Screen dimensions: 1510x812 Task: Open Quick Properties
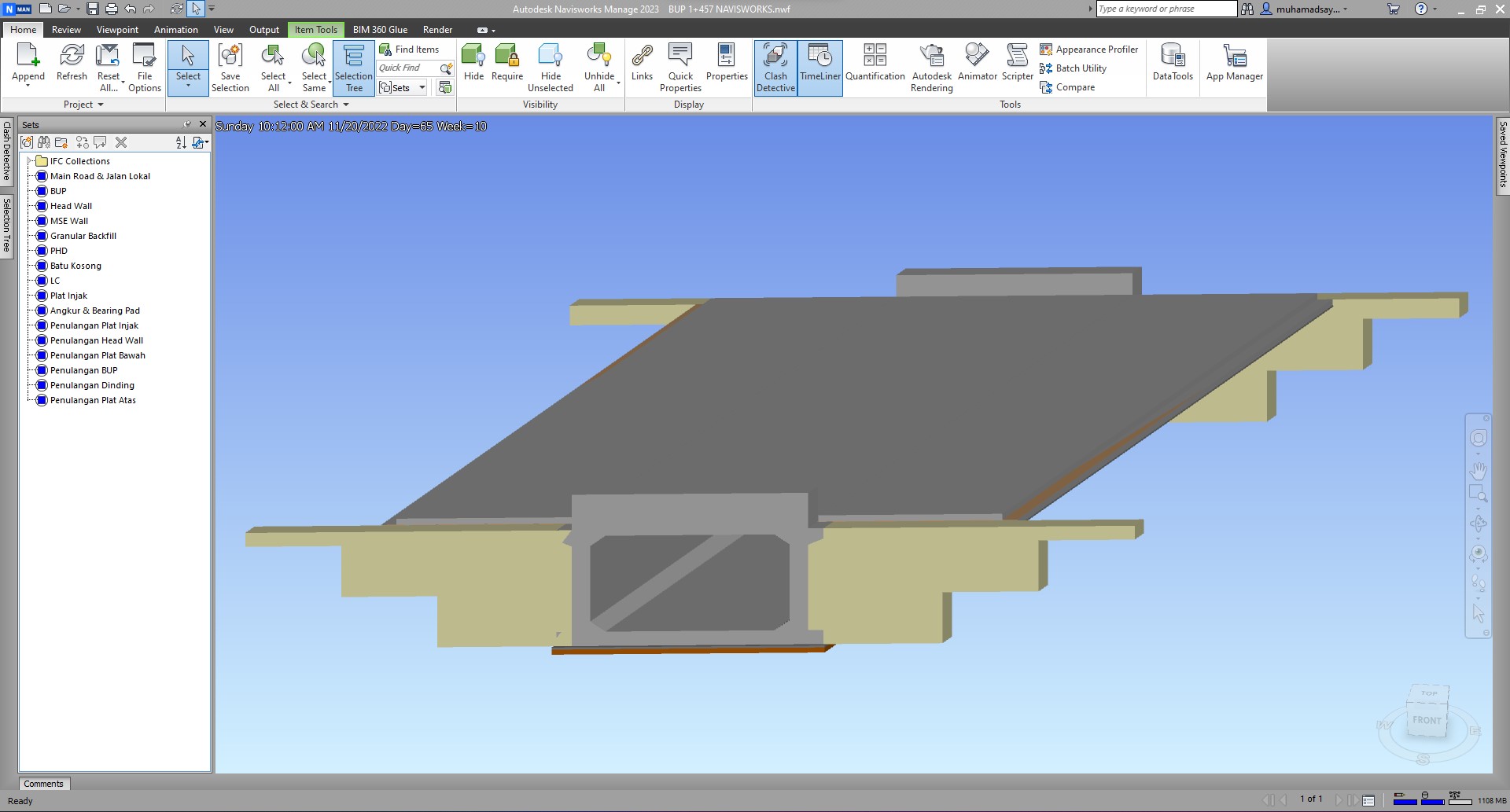coord(680,68)
